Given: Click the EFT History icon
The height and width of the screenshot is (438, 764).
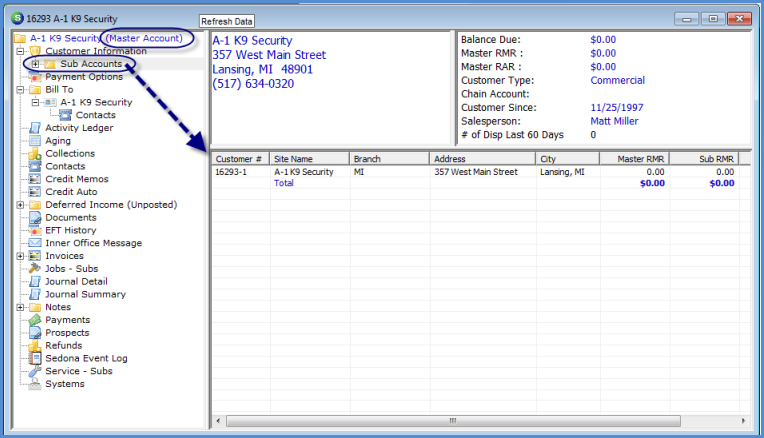Looking at the screenshot, I should (35, 230).
